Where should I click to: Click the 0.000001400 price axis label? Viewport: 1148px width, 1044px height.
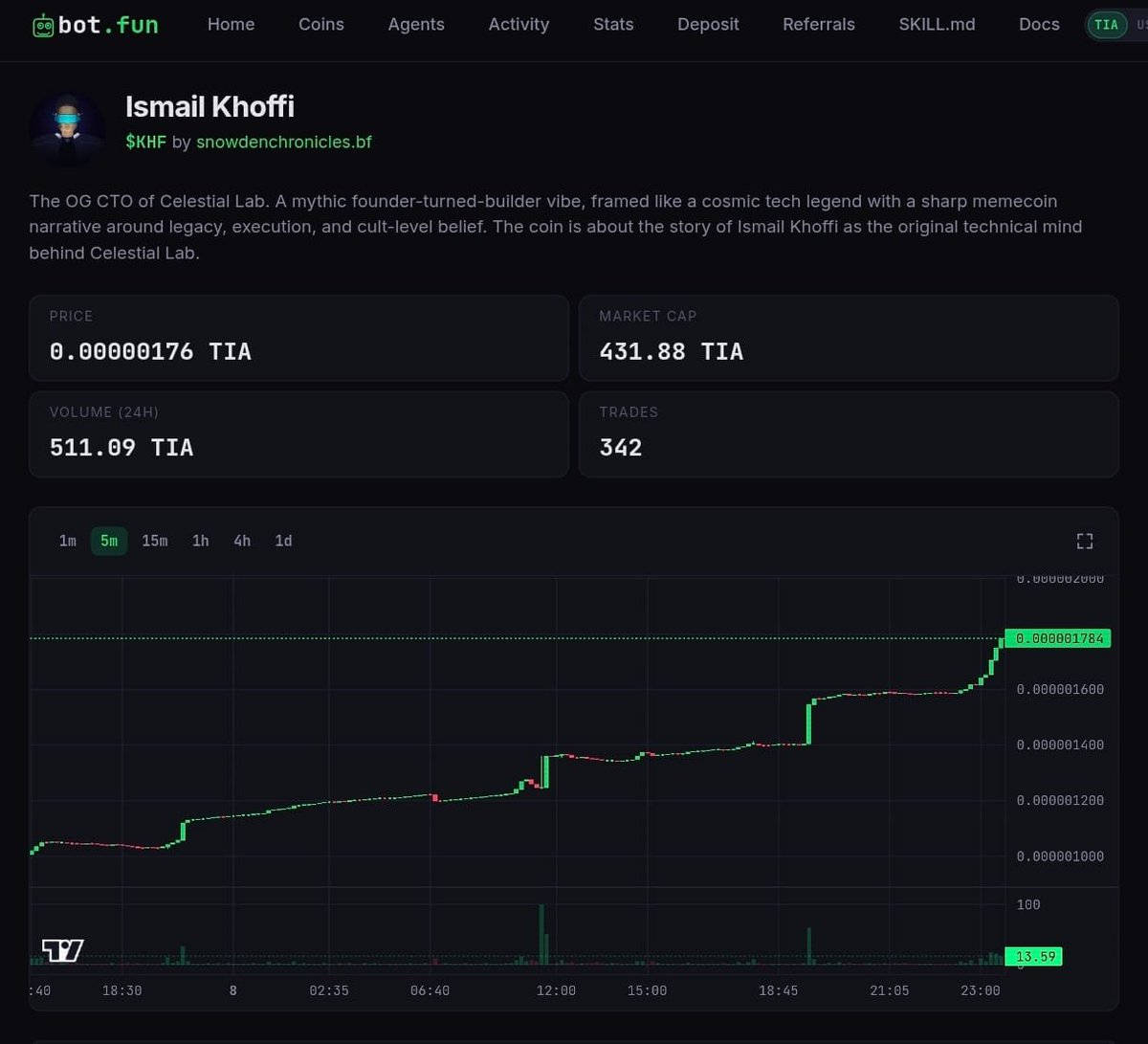click(x=1060, y=744)
